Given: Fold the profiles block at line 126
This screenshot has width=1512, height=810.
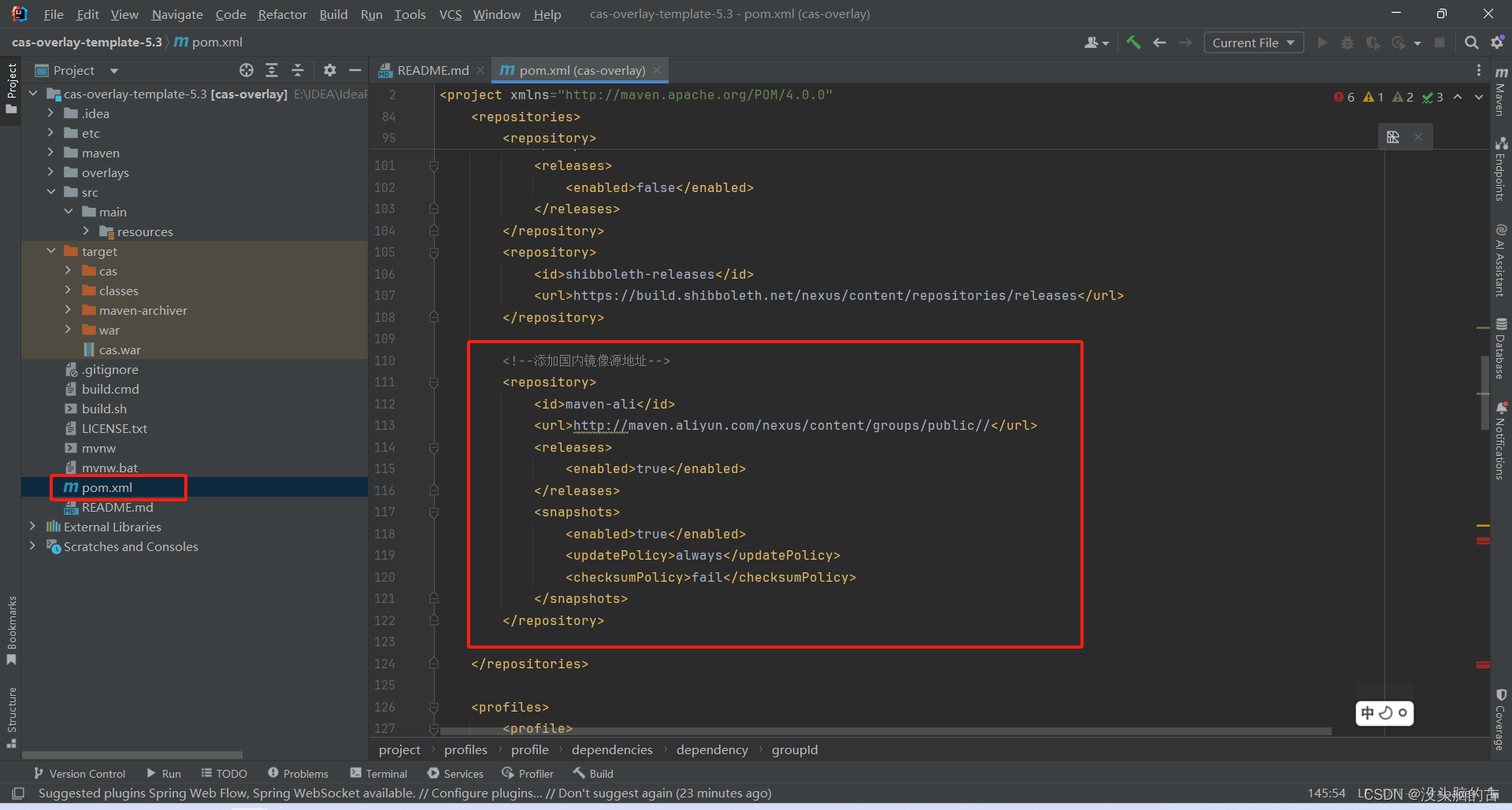Looking at the screenshot, I should tap(434, 707).
